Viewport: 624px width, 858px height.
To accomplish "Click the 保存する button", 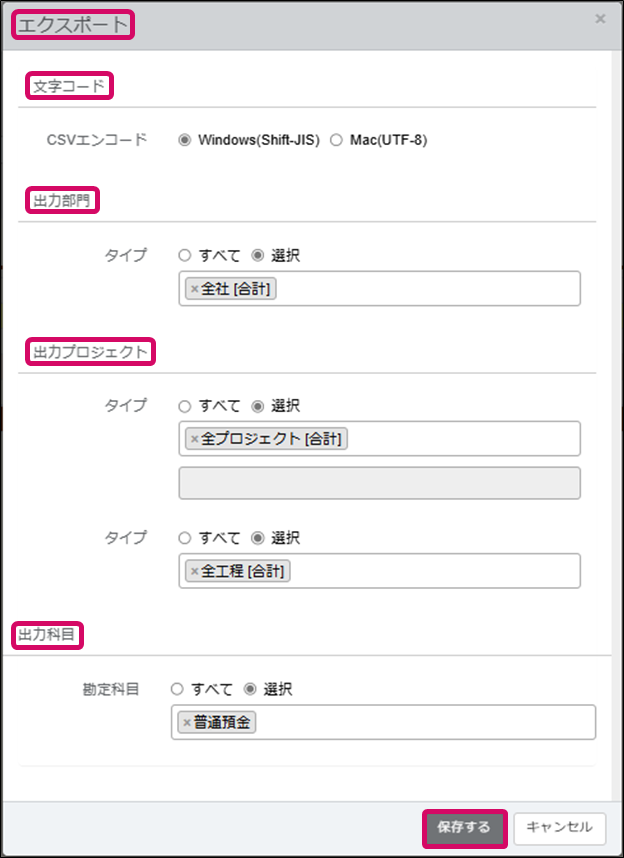I will coord(464,827).
